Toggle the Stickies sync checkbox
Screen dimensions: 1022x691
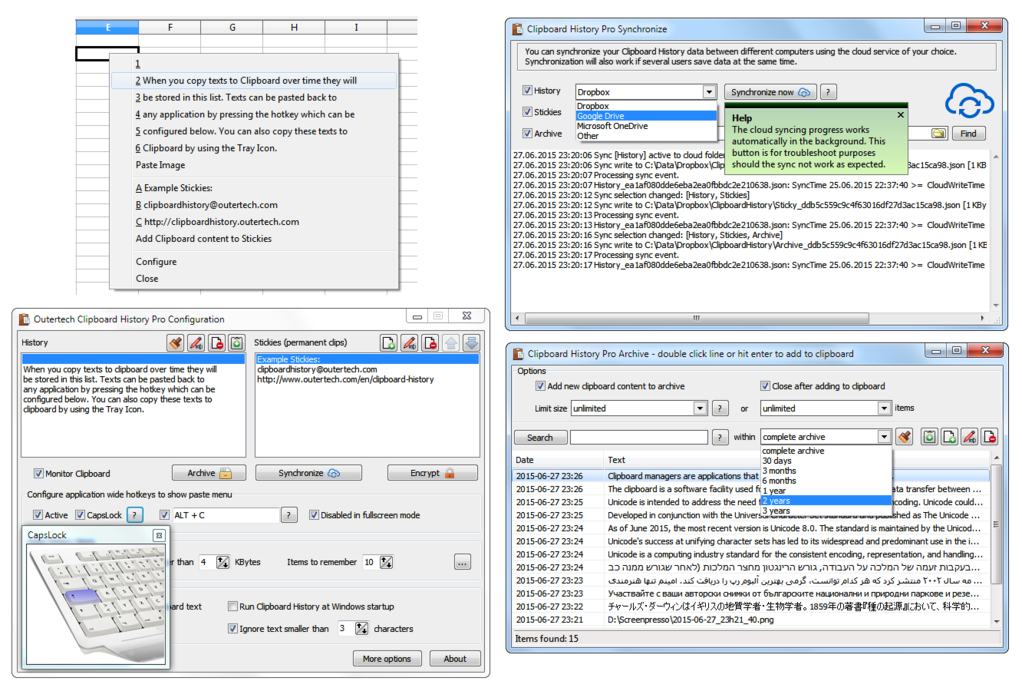tap(527, 112)
